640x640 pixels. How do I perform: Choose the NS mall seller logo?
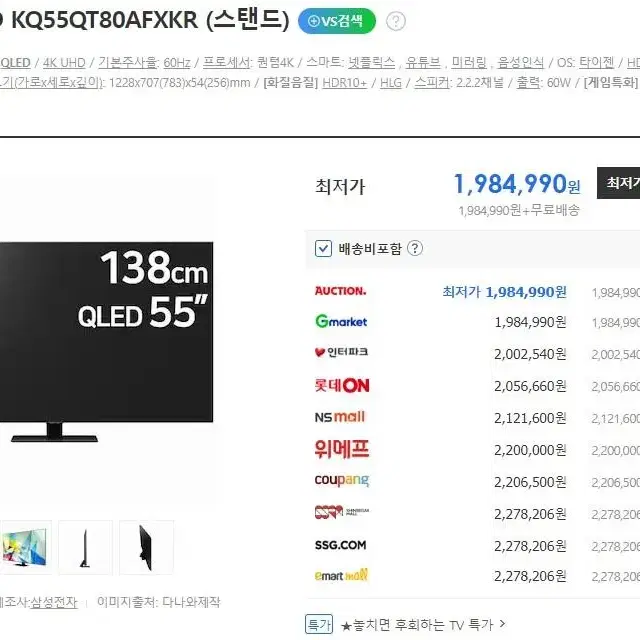340,417
